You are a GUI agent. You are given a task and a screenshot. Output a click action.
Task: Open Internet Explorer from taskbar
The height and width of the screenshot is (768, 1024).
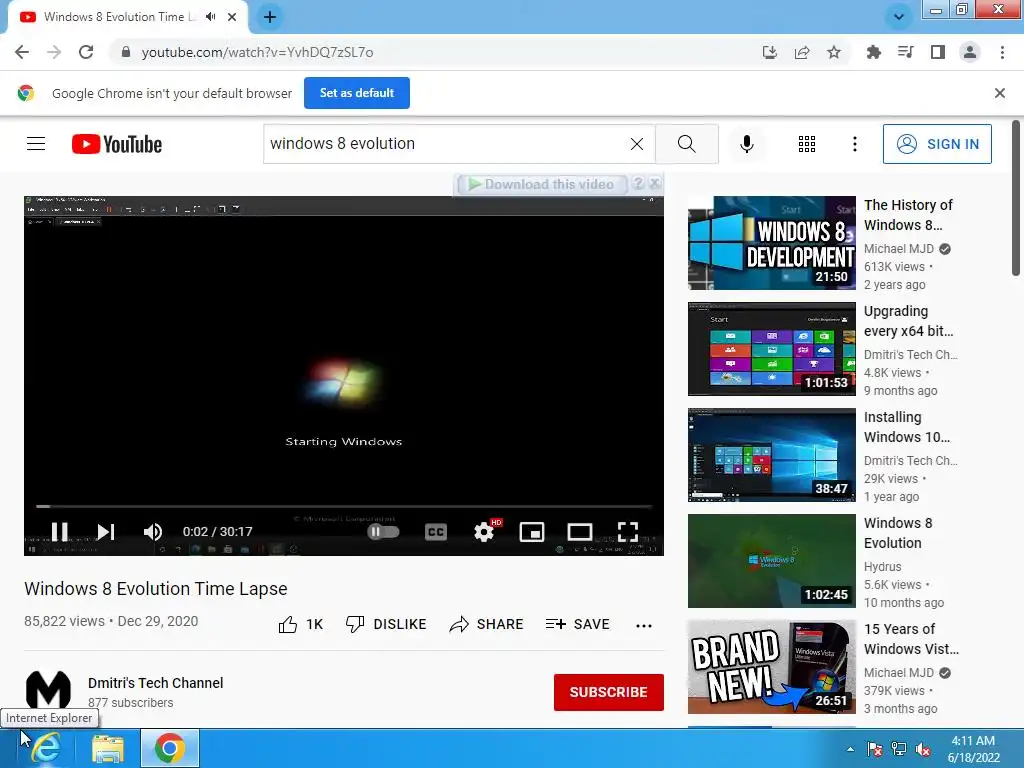pyautogui.click(x=46, y=748)
